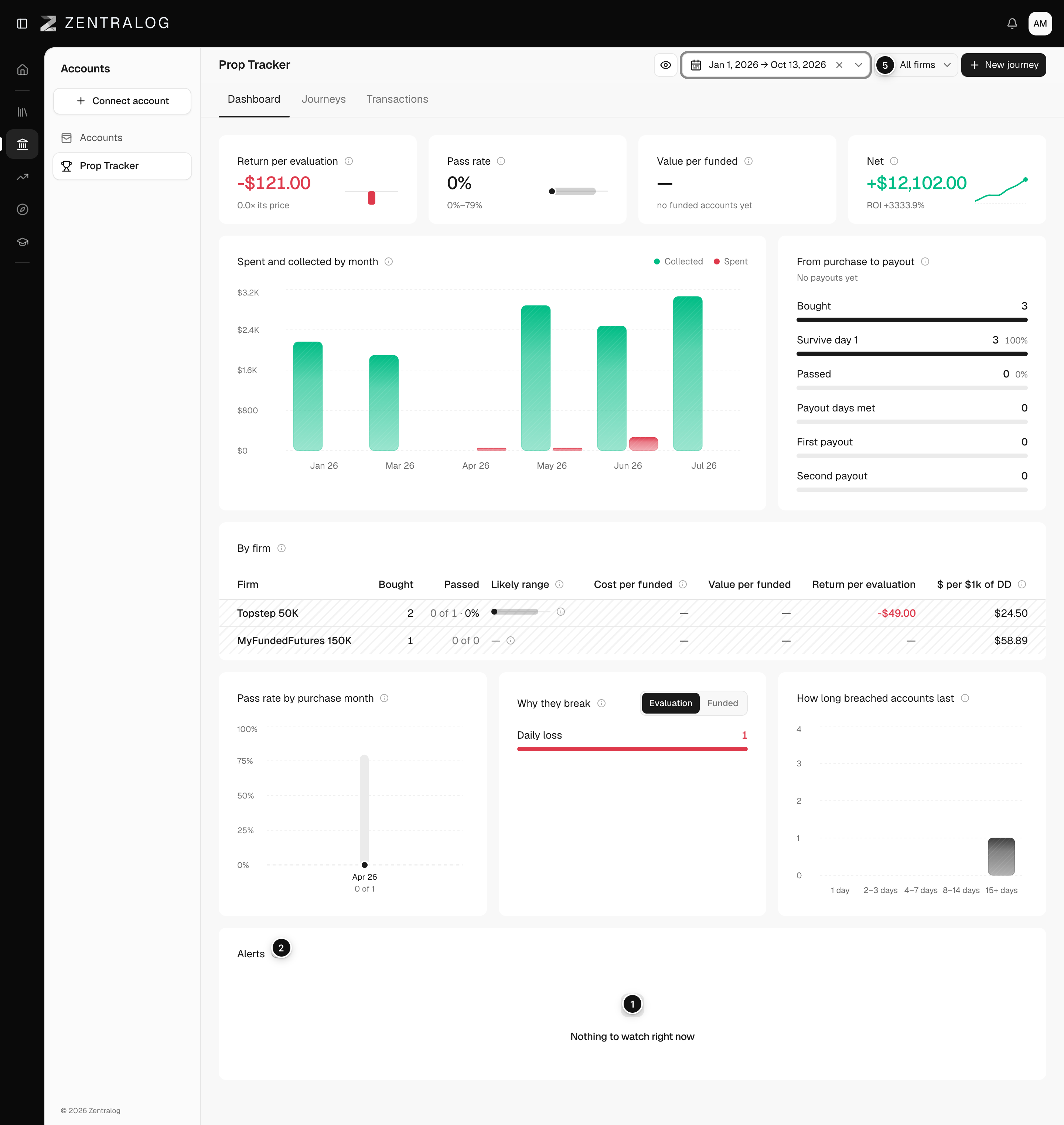Open the graduation cap learn icon
Image resolution: width=1064 pixels, height=1125 pixels.
tap(22, 242)
